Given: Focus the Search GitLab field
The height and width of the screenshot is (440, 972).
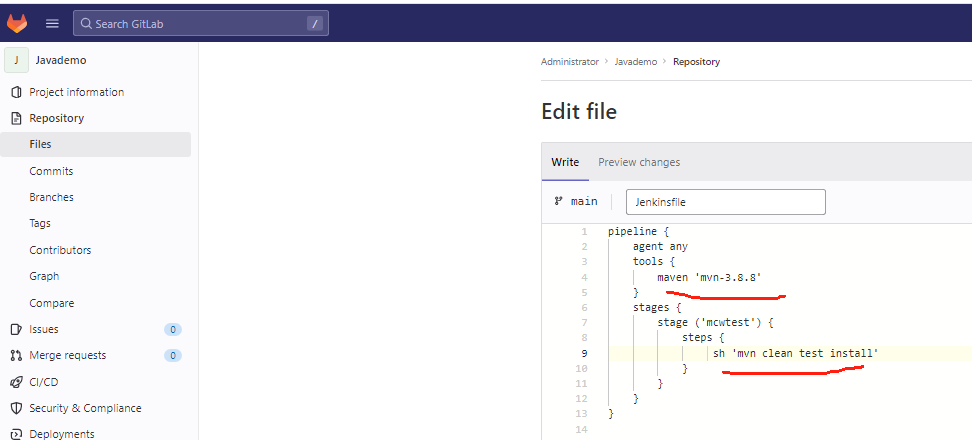Looking at the screenshot, I should (201, 24).
